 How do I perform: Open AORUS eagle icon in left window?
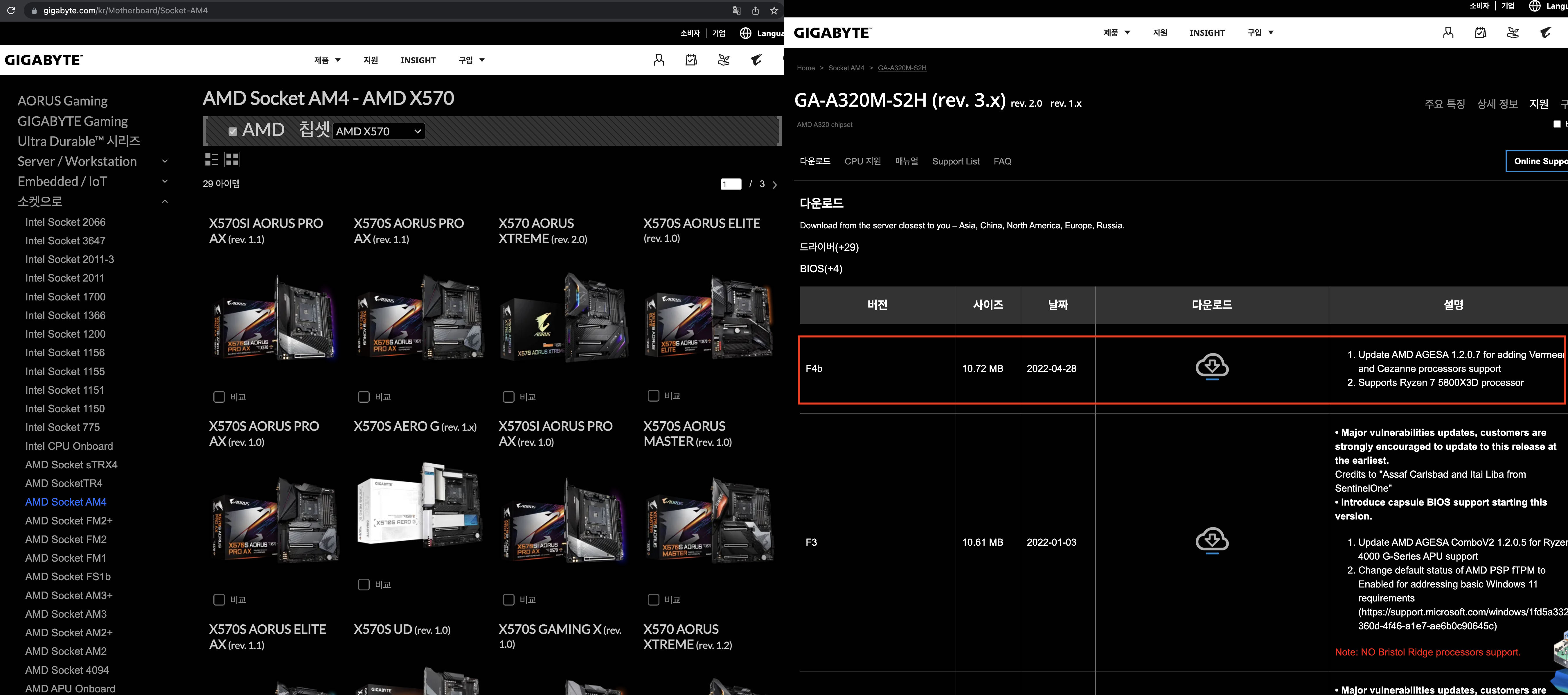point(756,60)
